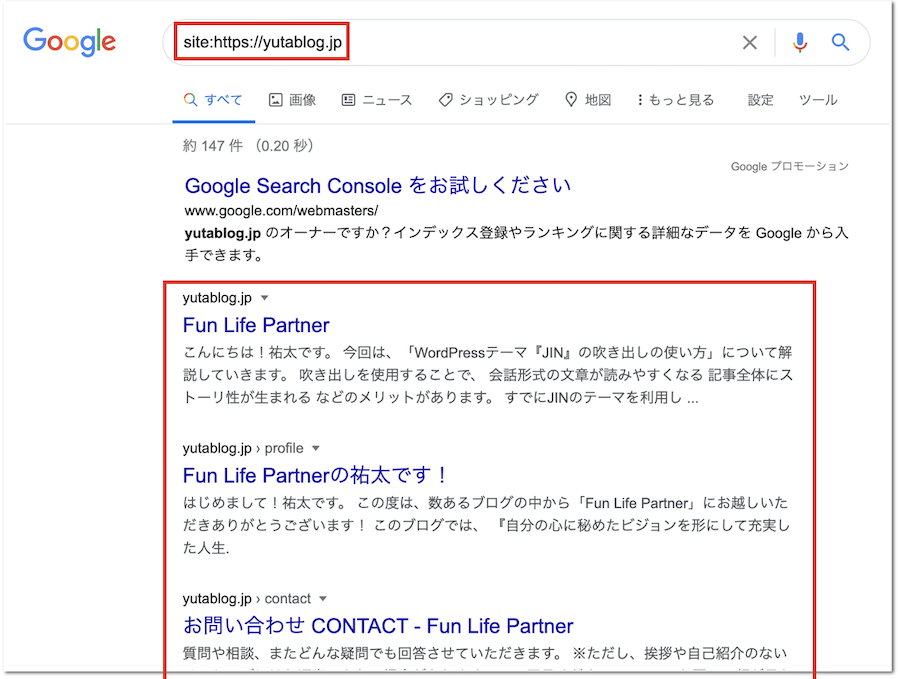Start voice search with microphone icon
Viewport: 900px width, 679px height.
click(799, 42)
